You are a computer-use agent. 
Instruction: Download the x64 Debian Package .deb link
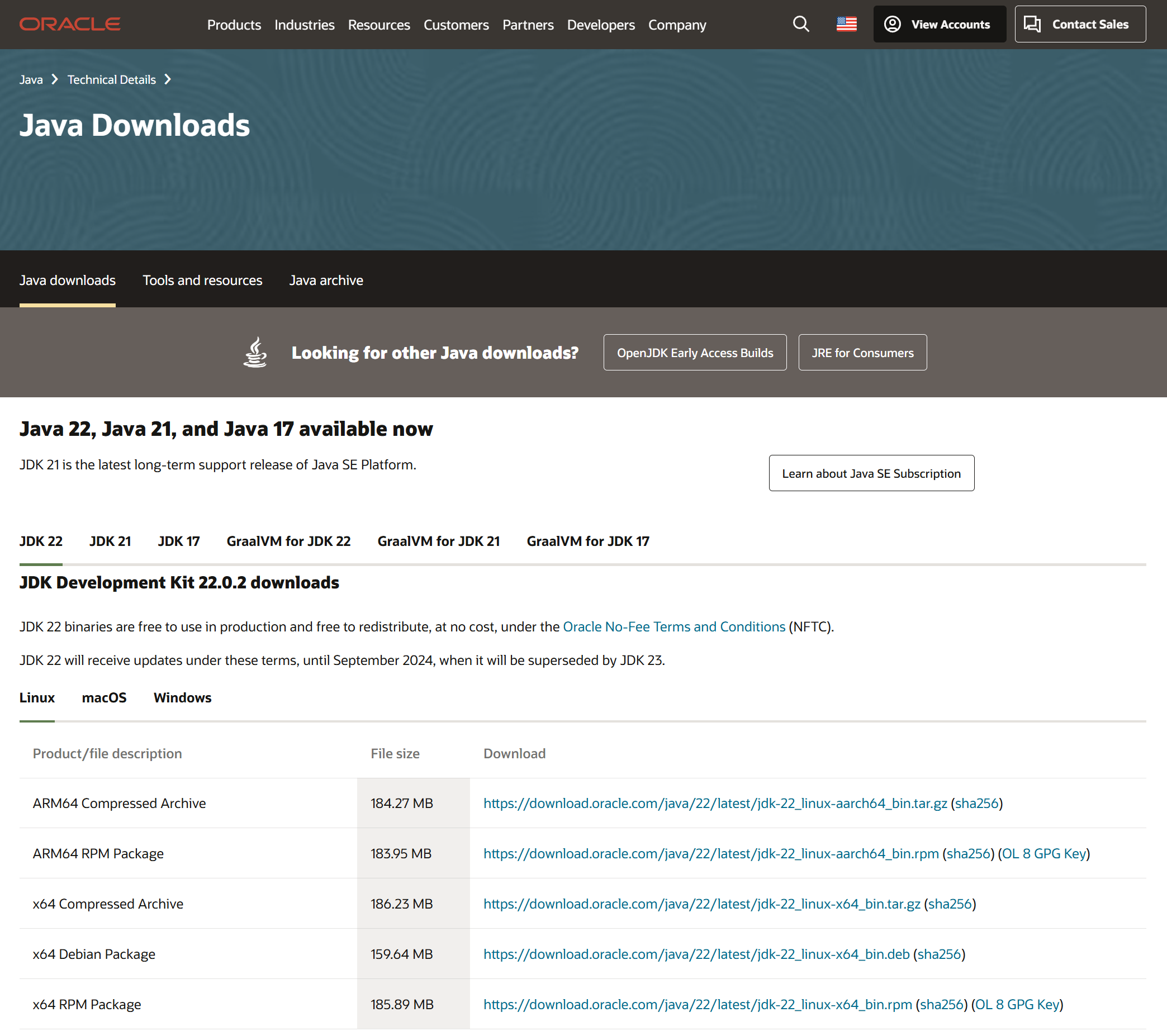click(x=696, y=953)
